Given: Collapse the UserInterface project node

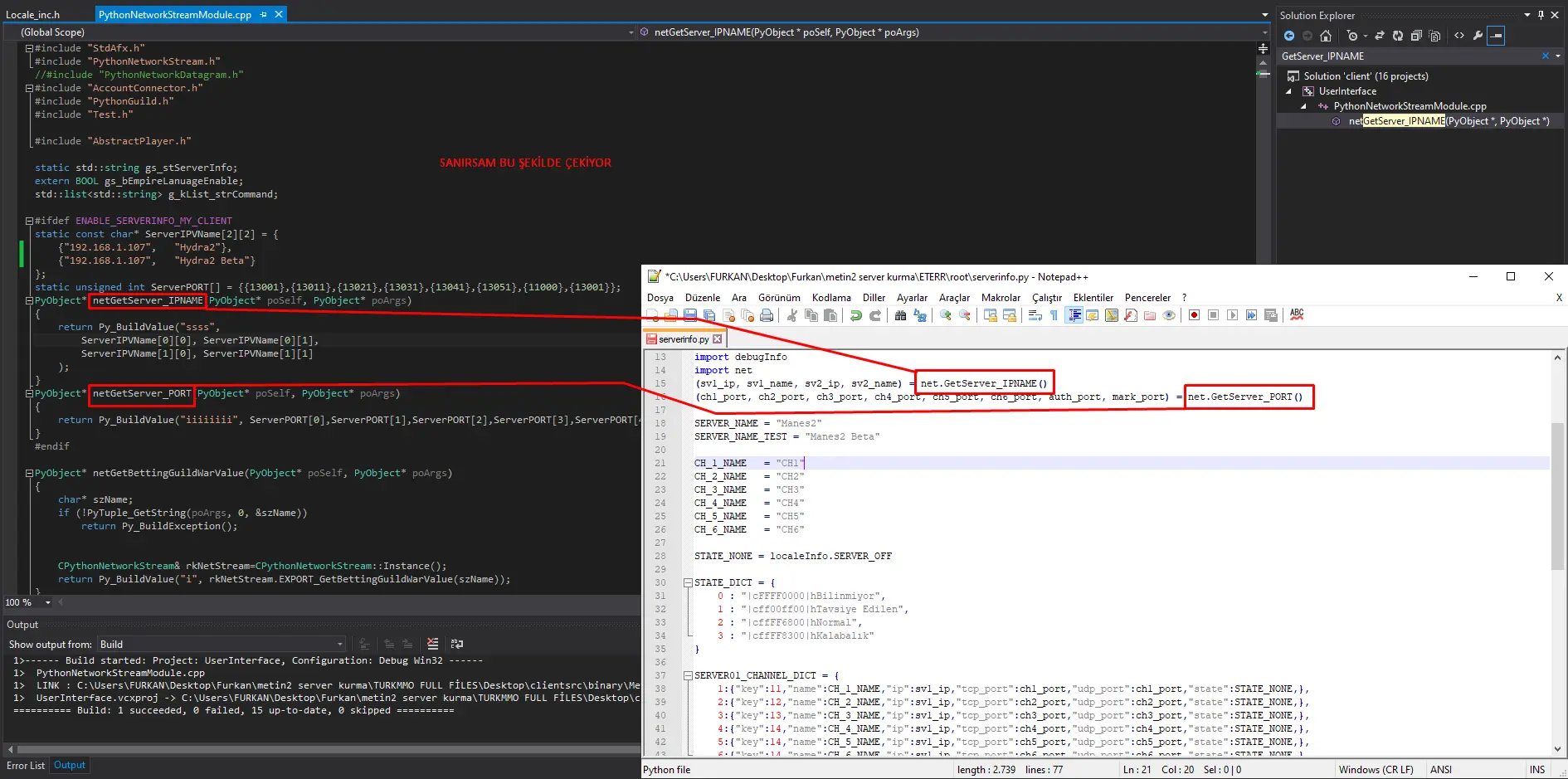Looking at the screenshot, I should click(x=1288, y=91).
